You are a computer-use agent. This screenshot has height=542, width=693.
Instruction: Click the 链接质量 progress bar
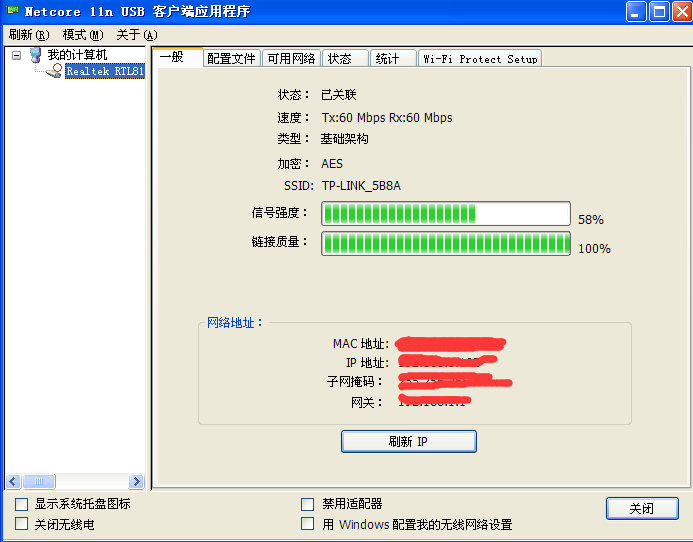click(x=446, y=243)
